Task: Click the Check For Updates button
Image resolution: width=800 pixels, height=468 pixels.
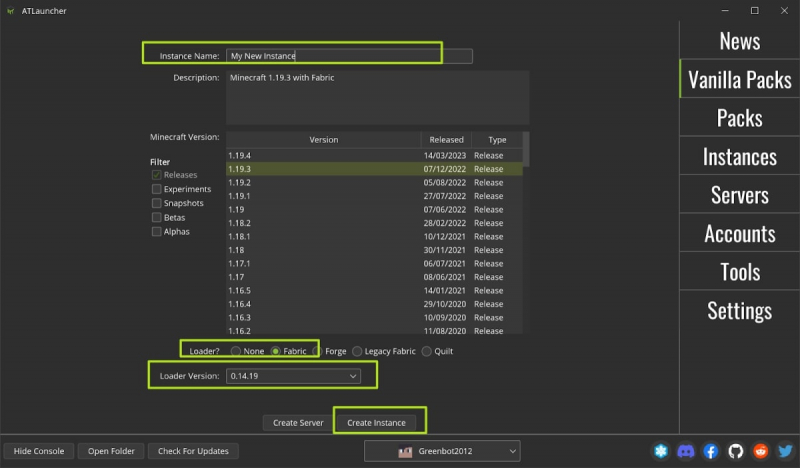Action: 193,451
